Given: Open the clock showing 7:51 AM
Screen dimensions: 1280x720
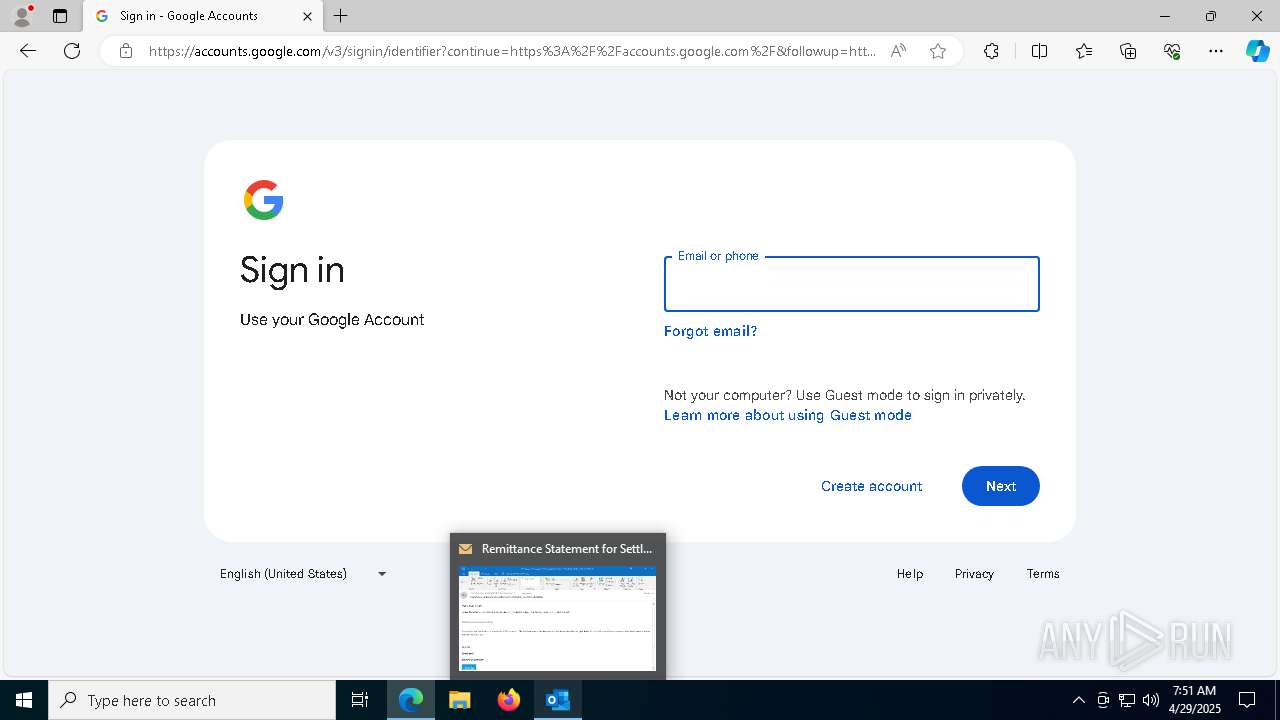Looking at the screenshot, I should tap(1194, 700).
